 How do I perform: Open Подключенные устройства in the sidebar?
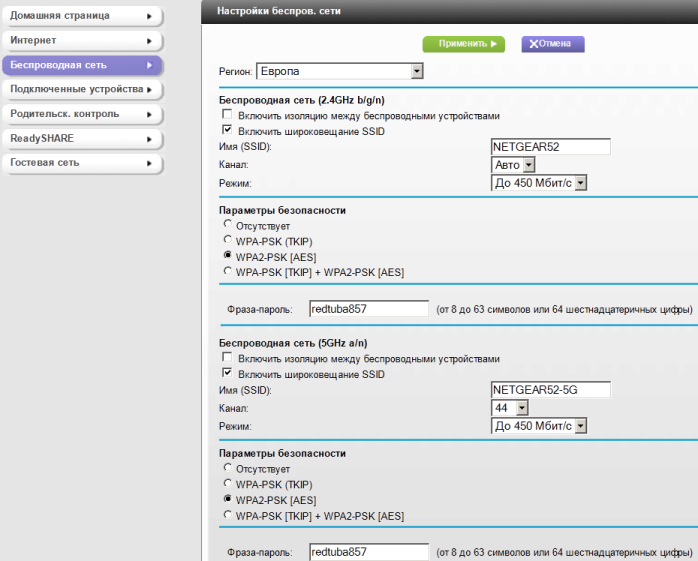click(x=82, y=89)
